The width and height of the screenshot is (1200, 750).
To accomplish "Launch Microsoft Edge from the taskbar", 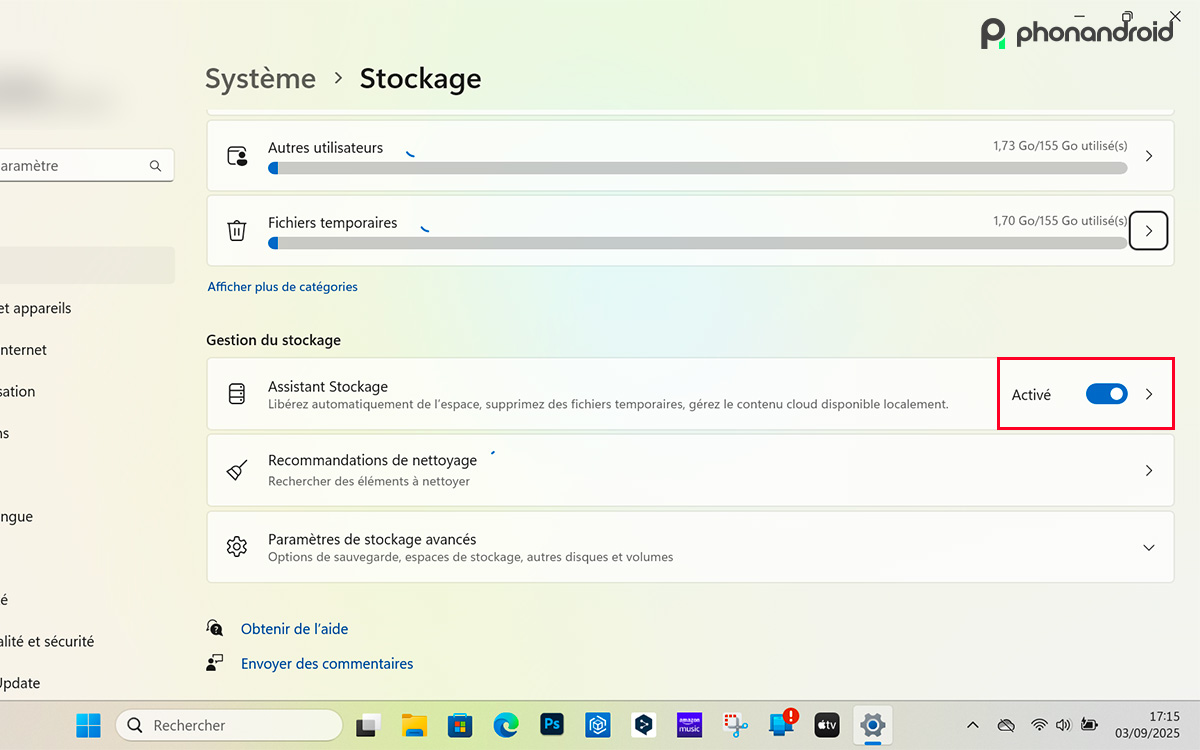I will (506, 725).
